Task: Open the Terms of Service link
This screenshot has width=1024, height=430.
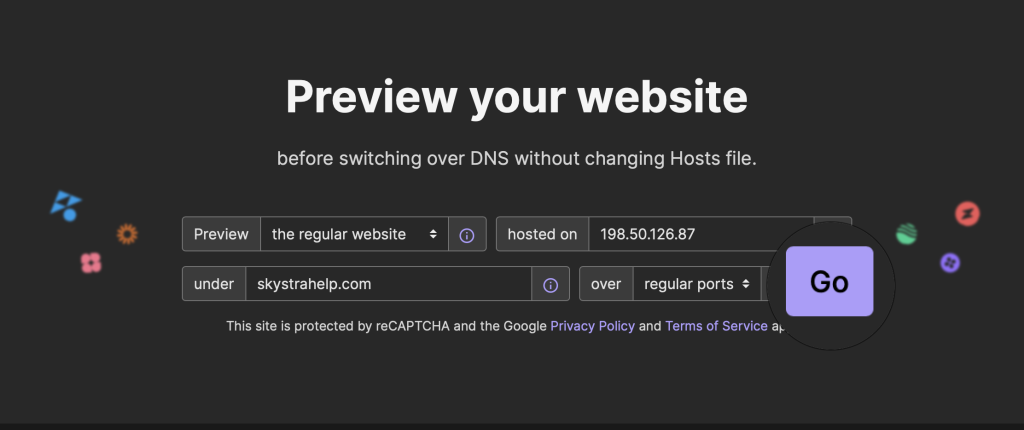Action: click(x=716, y=326)
